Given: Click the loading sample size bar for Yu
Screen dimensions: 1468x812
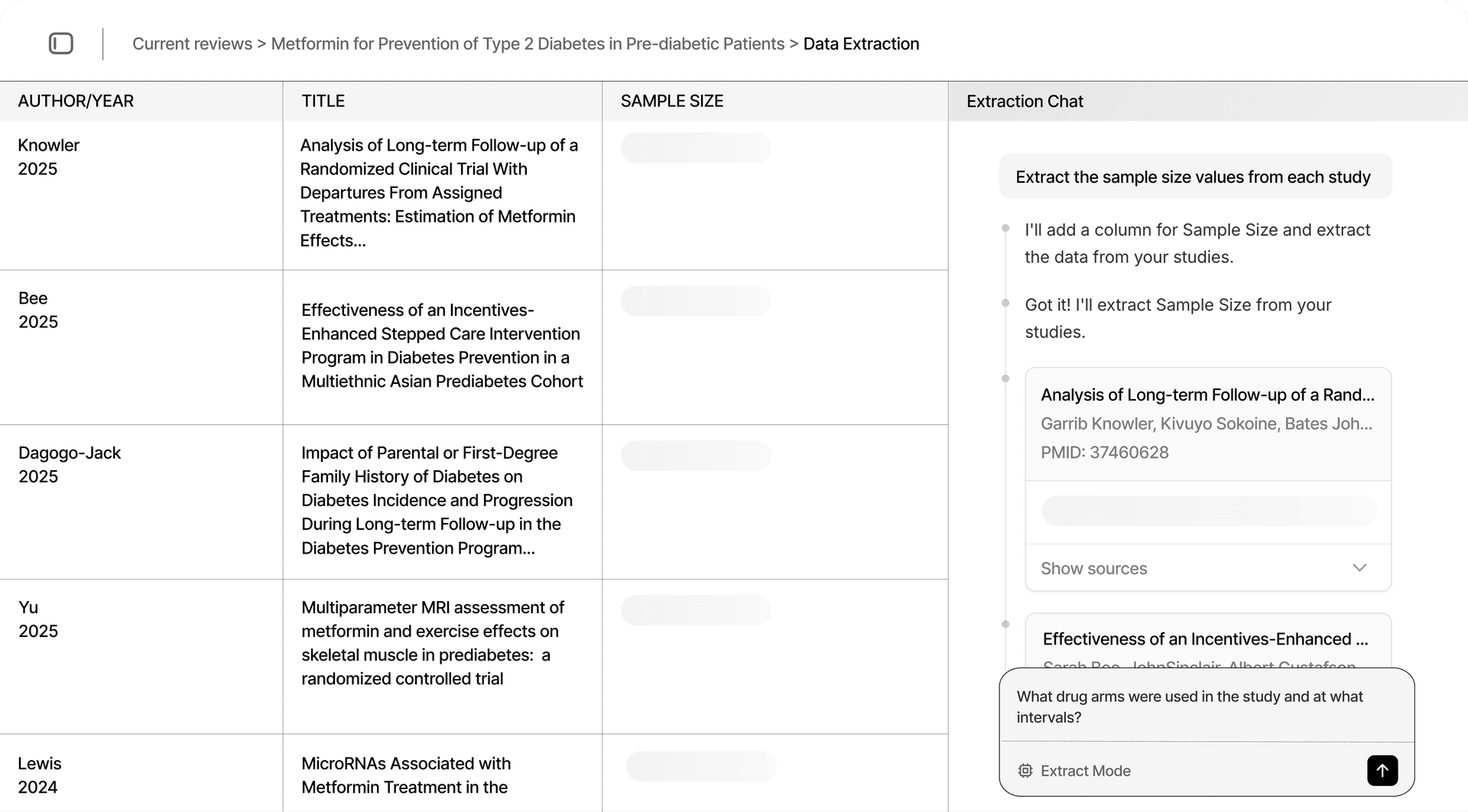Looking at the screenshot, I should [x=697, y=610].
